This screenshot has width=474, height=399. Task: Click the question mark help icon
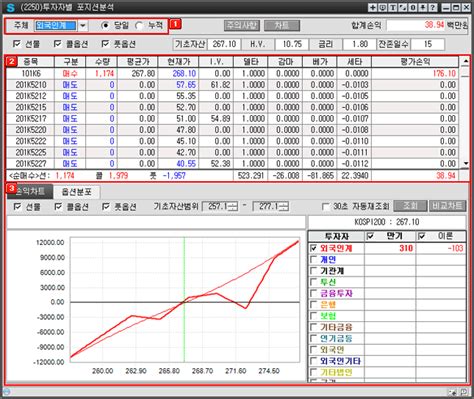[x=432, y=7]
